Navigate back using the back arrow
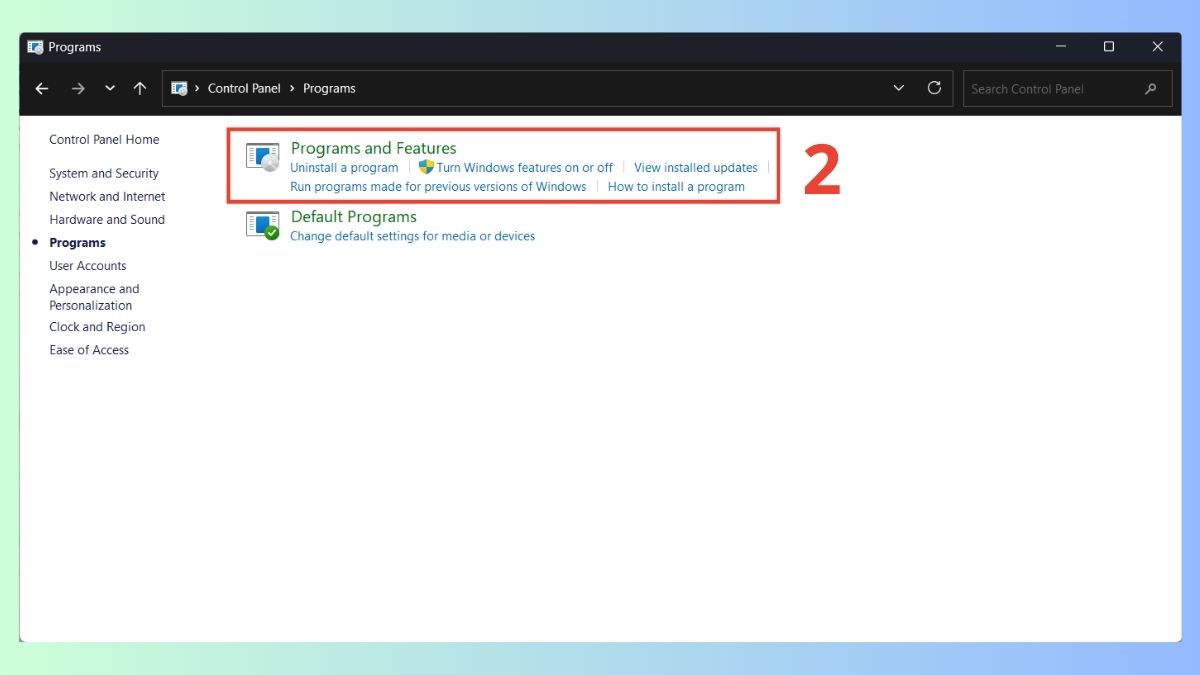This screenshot has height=675, width=1200. pyautogui.click(x=41, y=88)
